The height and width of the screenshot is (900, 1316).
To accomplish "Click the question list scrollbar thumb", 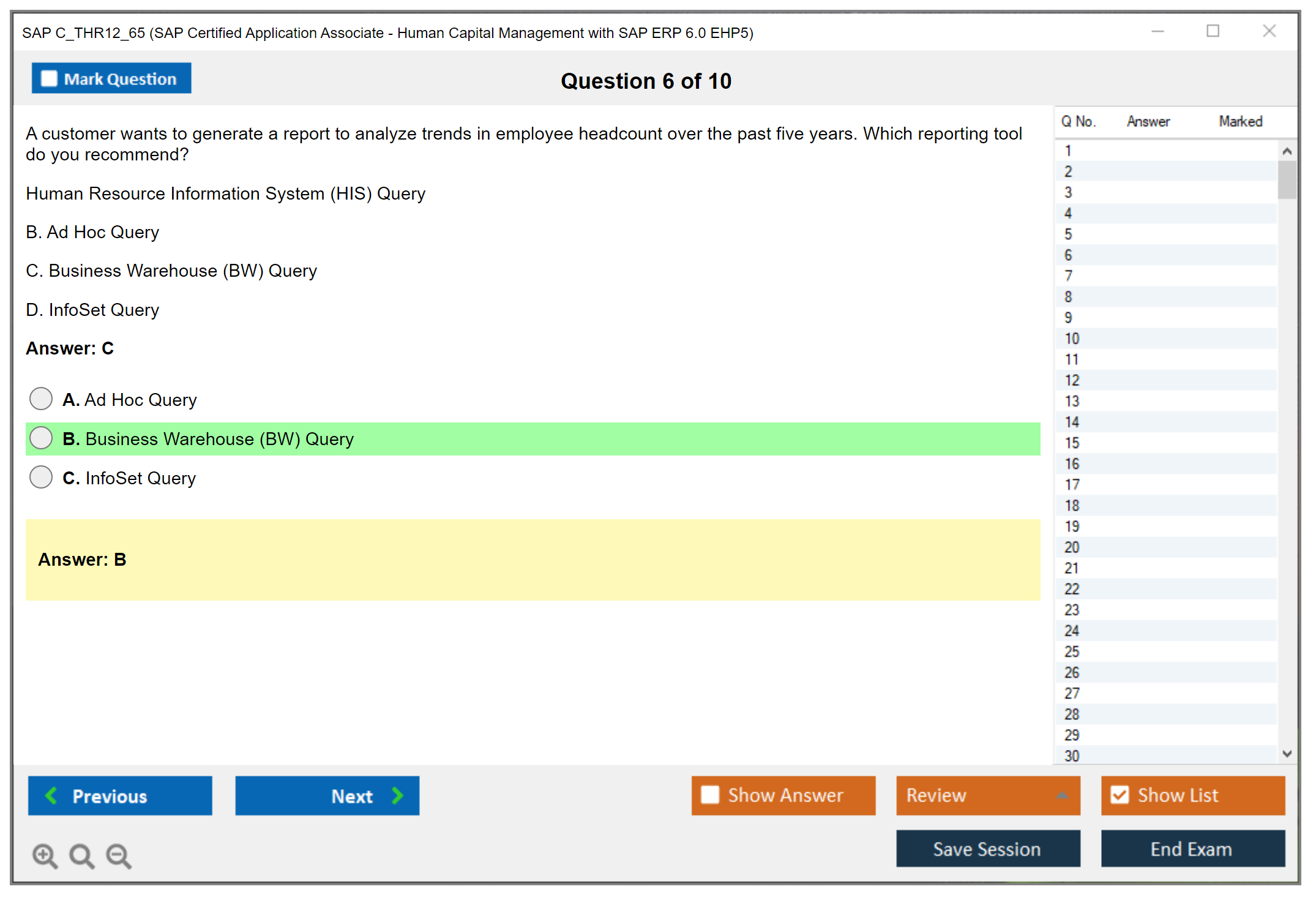I will pos(1287,179).
